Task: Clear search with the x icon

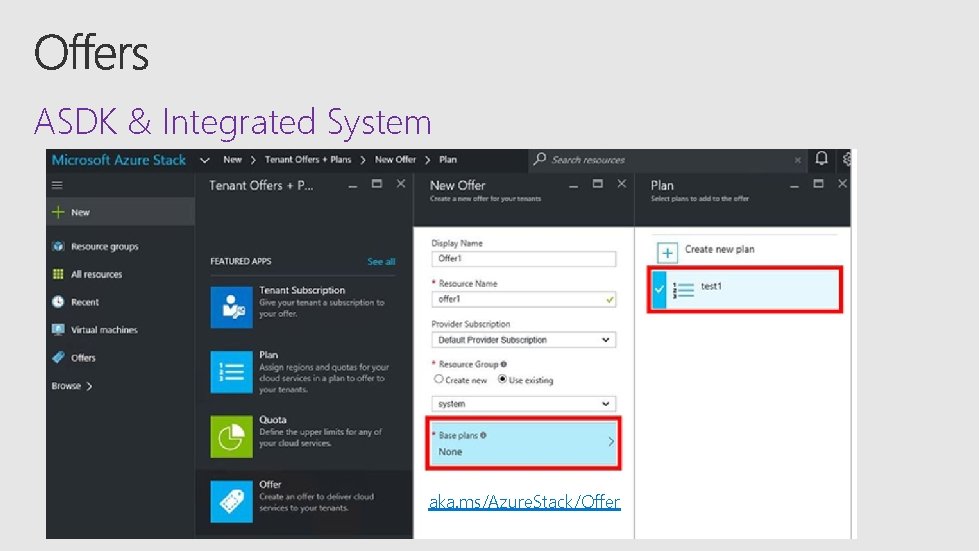Action: [797, 160]
